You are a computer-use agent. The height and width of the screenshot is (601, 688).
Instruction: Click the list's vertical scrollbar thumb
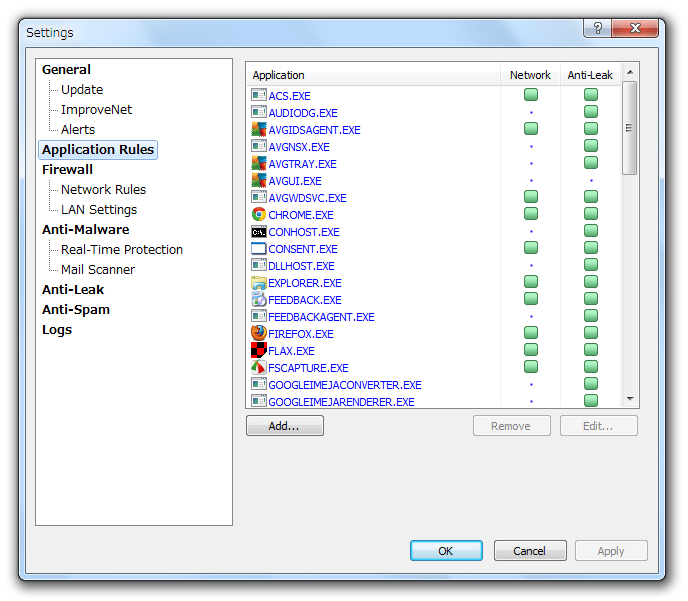630,128
